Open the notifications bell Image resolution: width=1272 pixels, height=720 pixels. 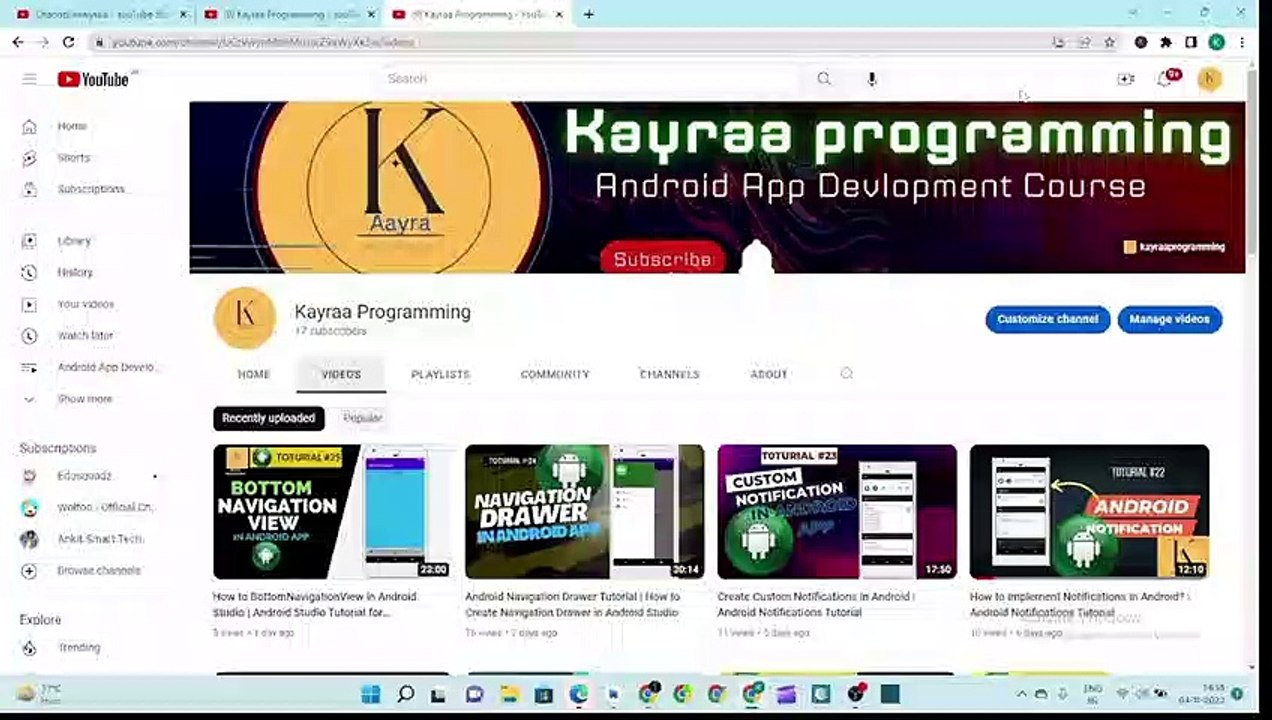(x=1166, y=78)
